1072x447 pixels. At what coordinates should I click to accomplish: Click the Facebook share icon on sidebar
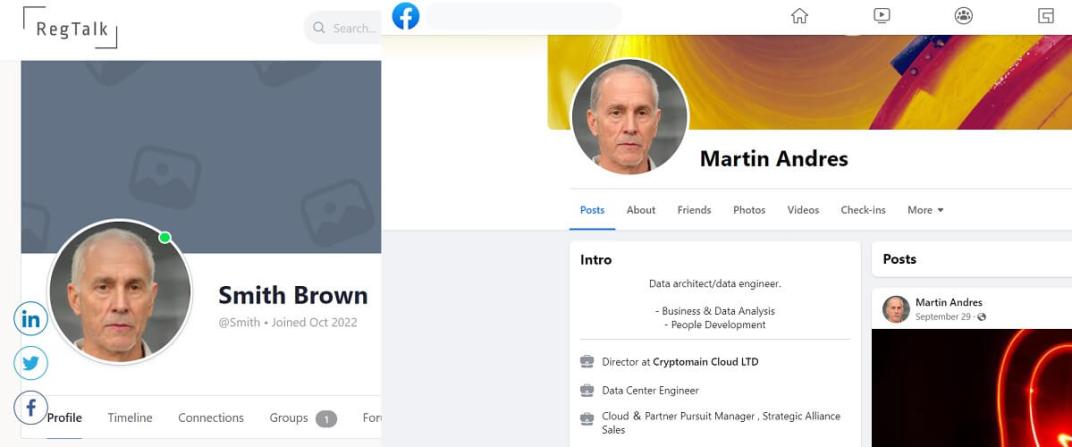(x=31, y=409)
